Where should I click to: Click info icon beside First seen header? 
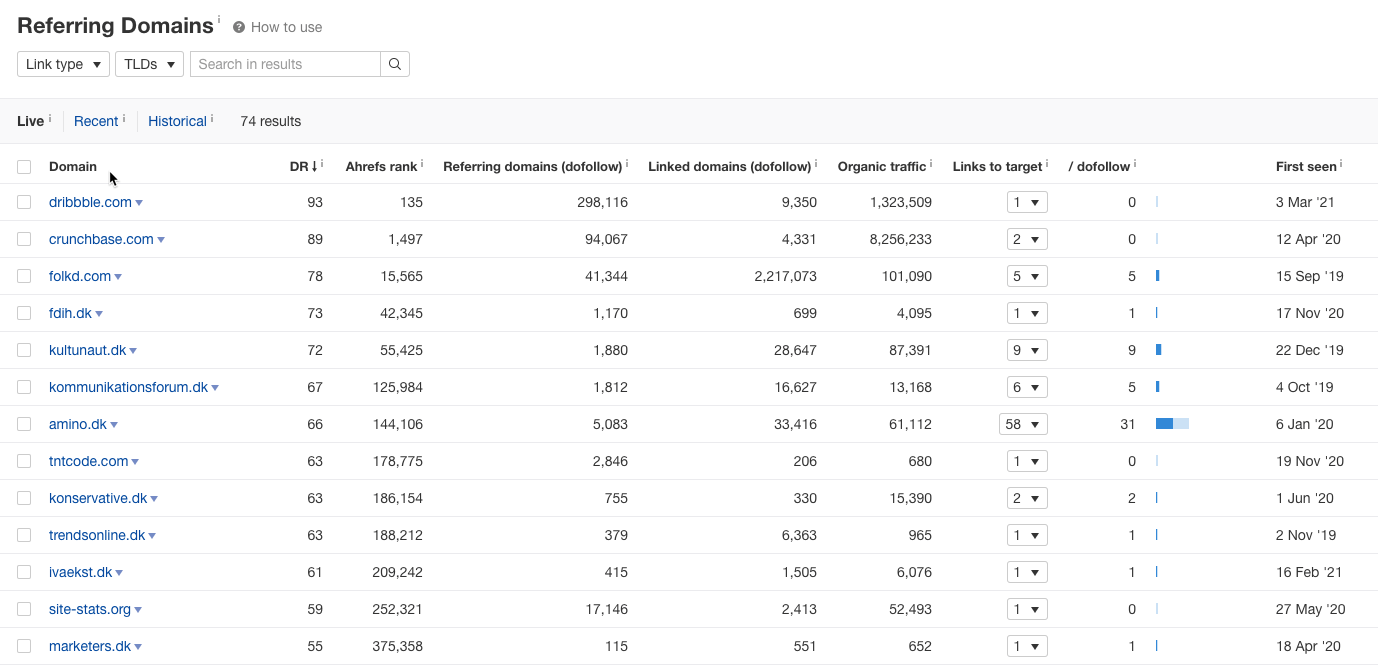1341,163
